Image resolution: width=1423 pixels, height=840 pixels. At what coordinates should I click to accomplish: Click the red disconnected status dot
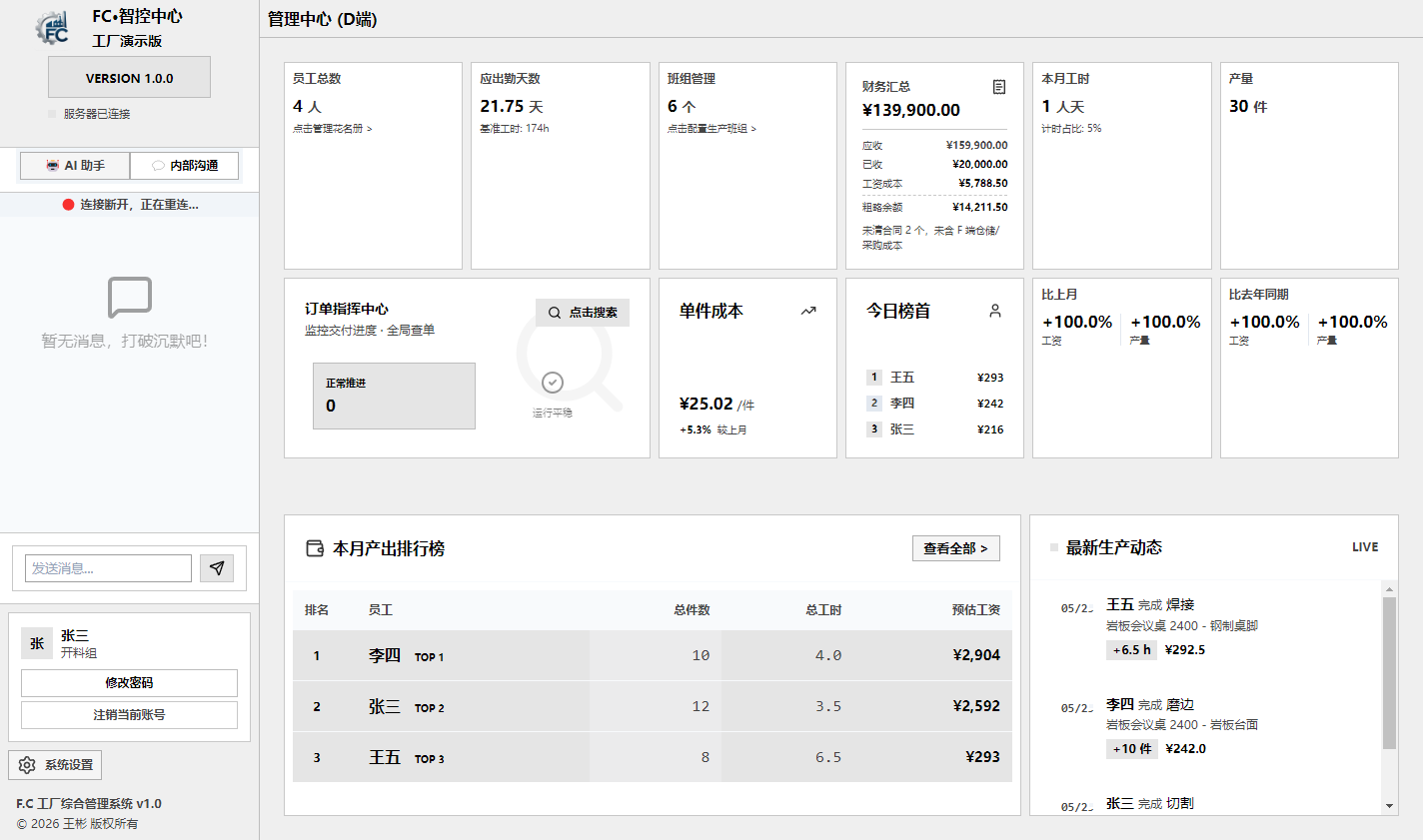point(68,205)
